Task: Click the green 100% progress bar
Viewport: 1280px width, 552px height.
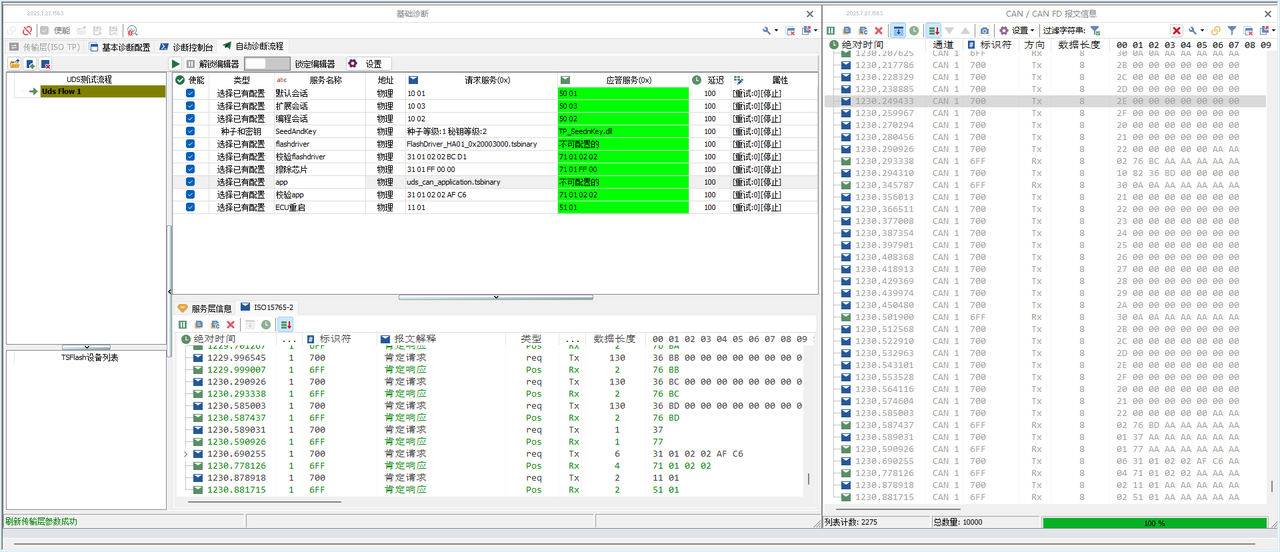Action: [1153, 522]
